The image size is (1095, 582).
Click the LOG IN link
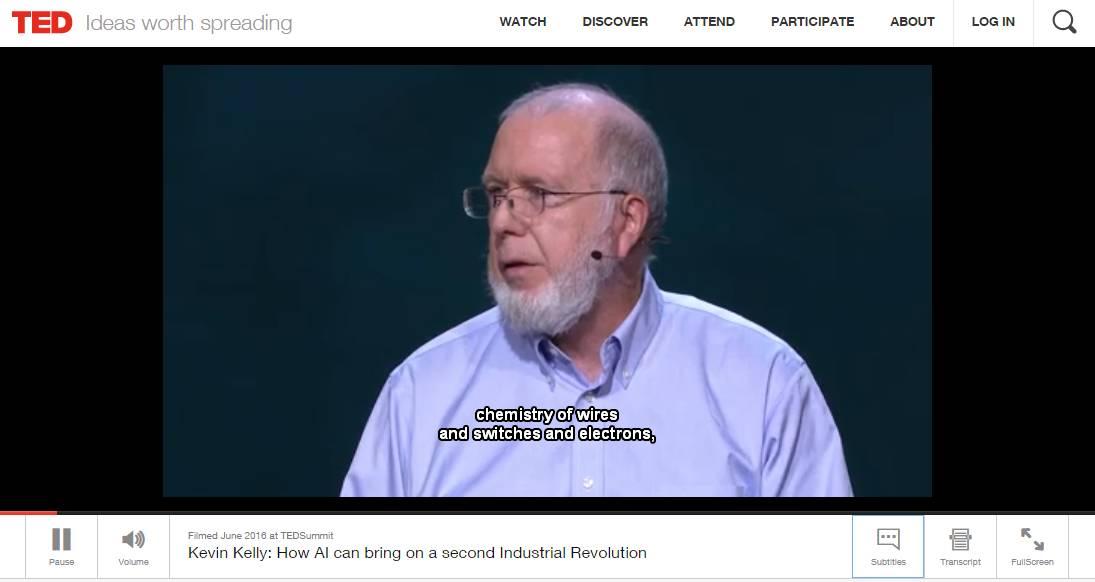coord(993,22)
